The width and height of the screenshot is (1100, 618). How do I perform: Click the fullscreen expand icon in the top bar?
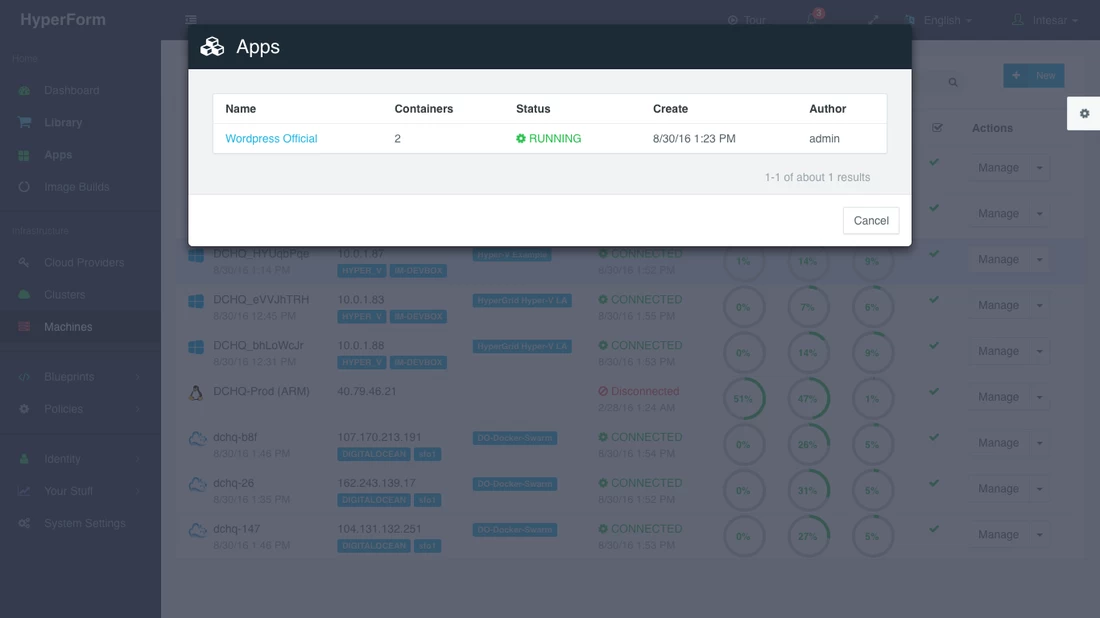pyautogui.click(x=873, y=20)
